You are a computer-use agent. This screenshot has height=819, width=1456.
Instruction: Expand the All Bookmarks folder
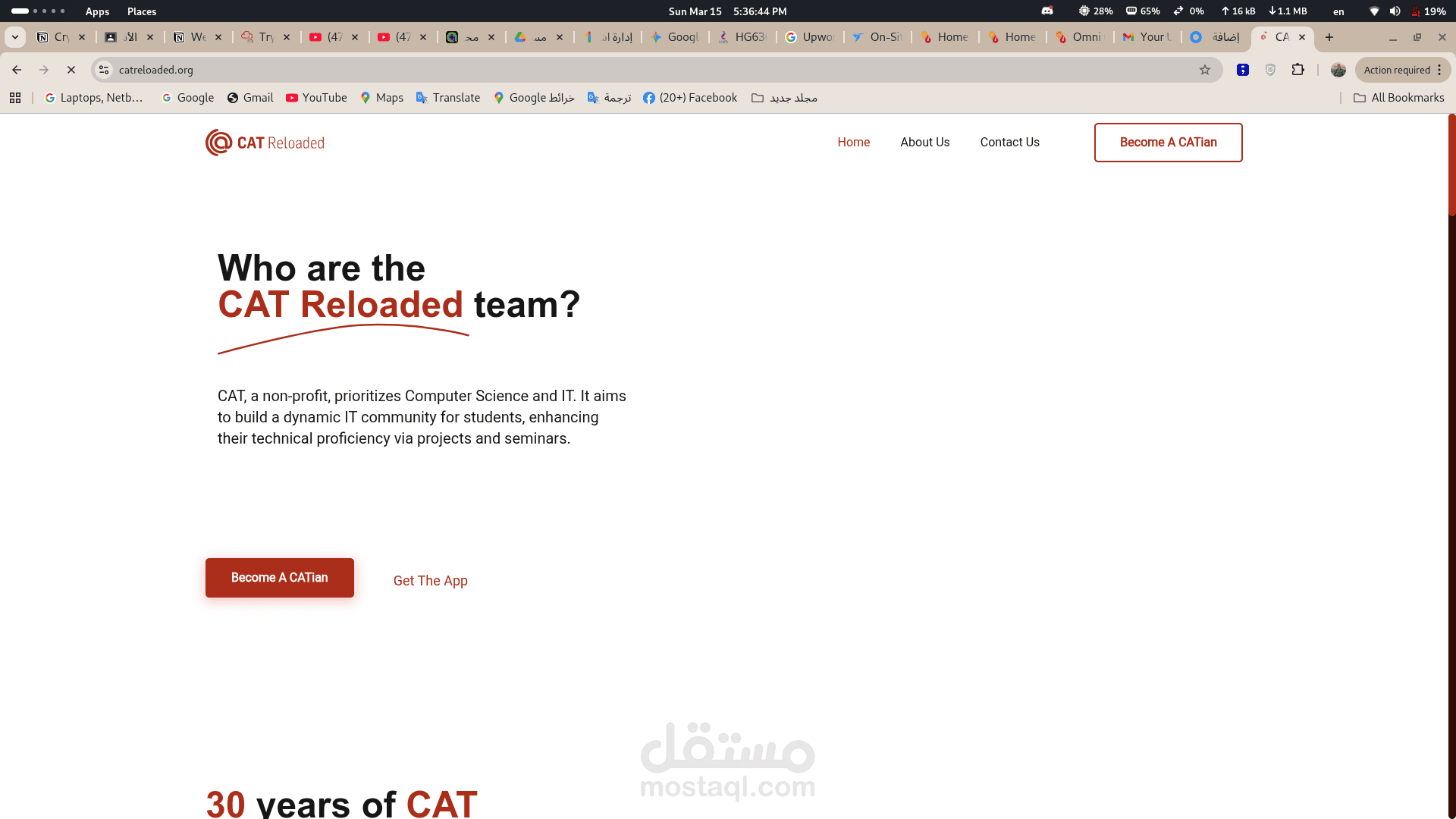(x=1399, y=98)
